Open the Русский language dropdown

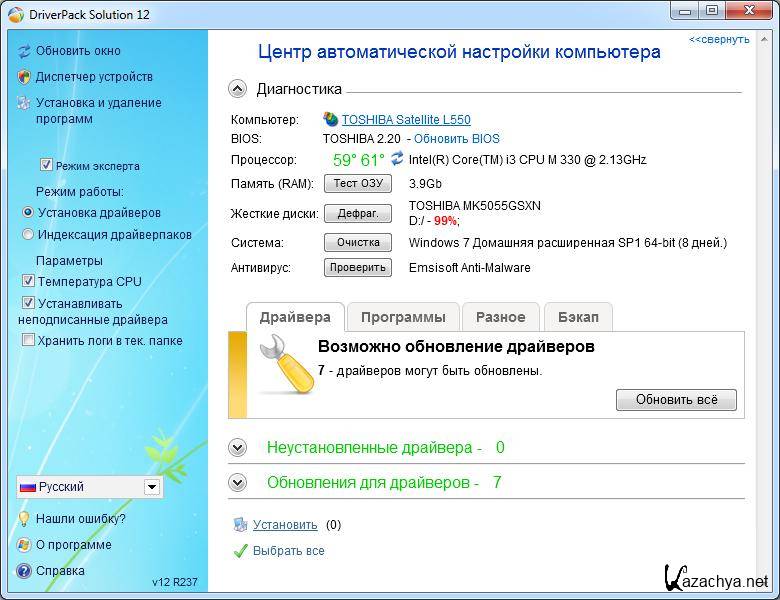click(152, 487)
